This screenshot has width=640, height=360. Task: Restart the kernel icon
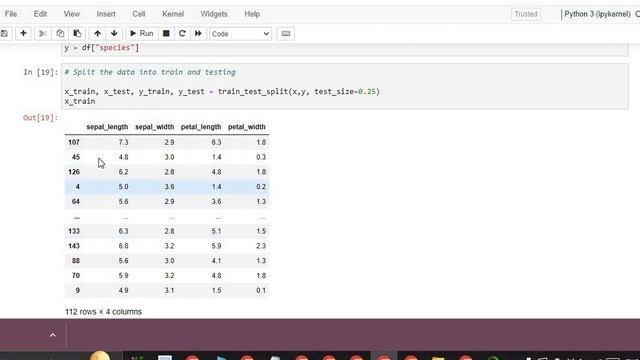182,33
